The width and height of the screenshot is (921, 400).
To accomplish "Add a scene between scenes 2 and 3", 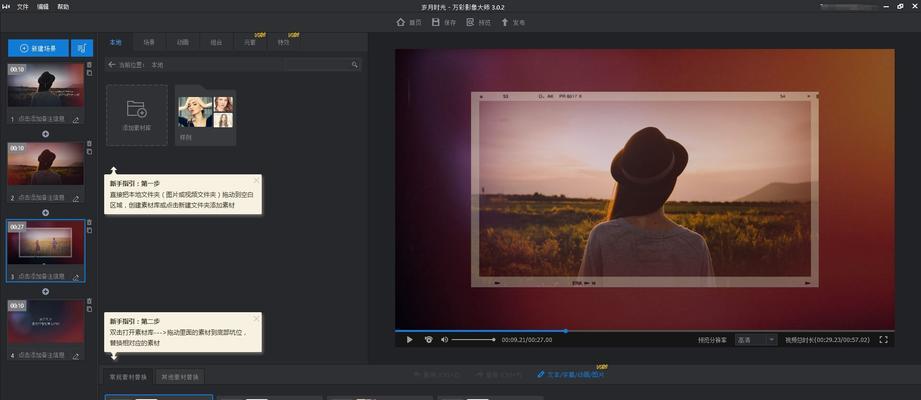I will tap(45, 213).
